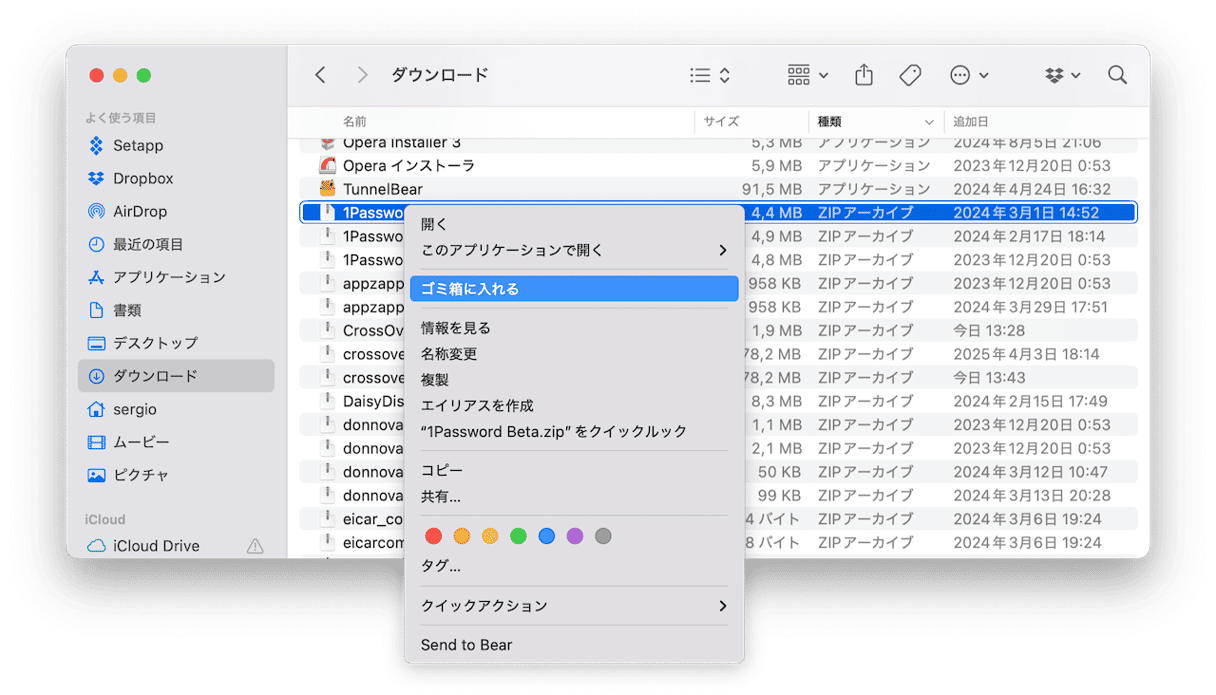Expand クイックアクション submenu

point(574,606)
